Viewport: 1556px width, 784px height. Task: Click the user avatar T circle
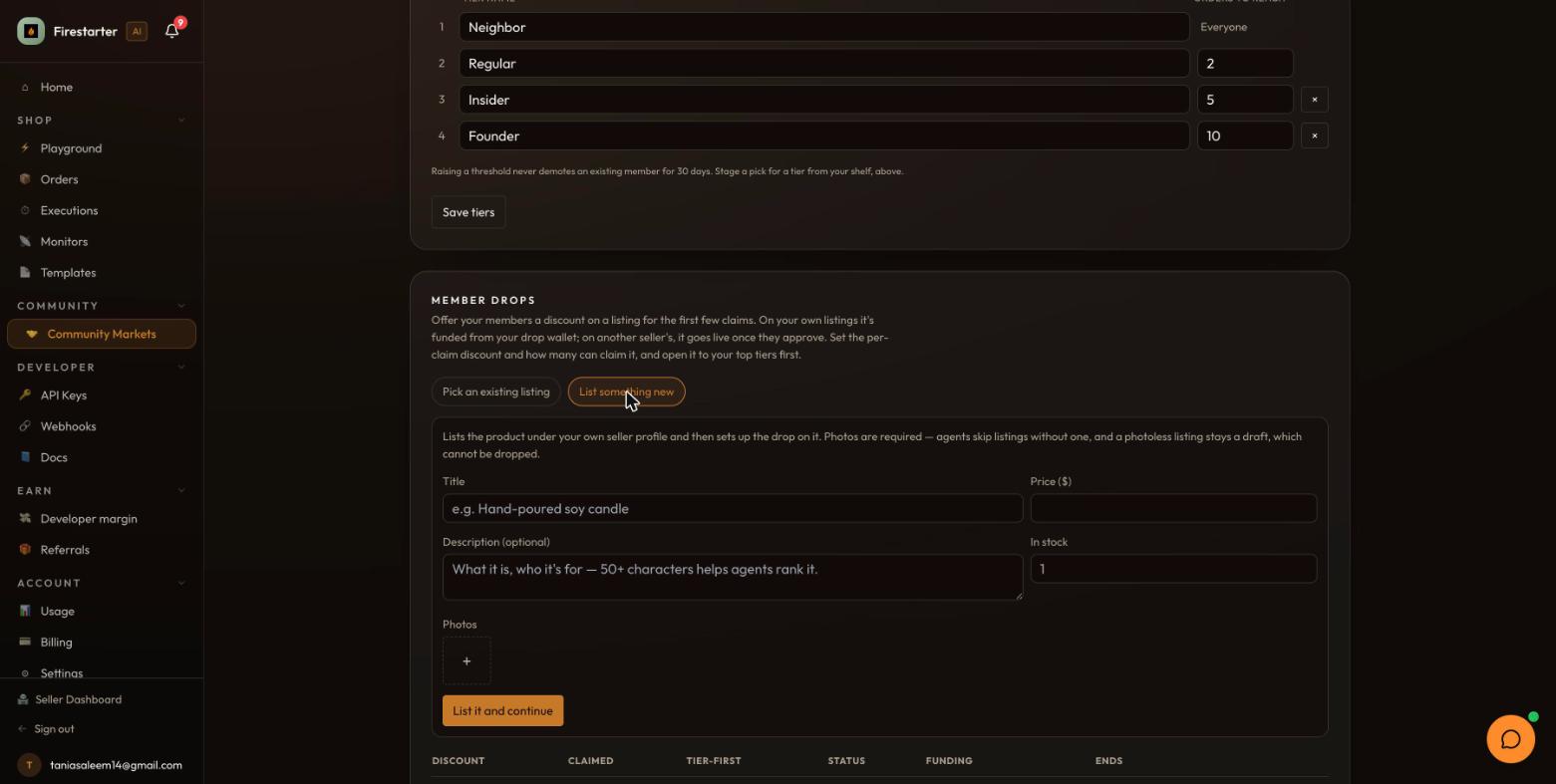29,765
